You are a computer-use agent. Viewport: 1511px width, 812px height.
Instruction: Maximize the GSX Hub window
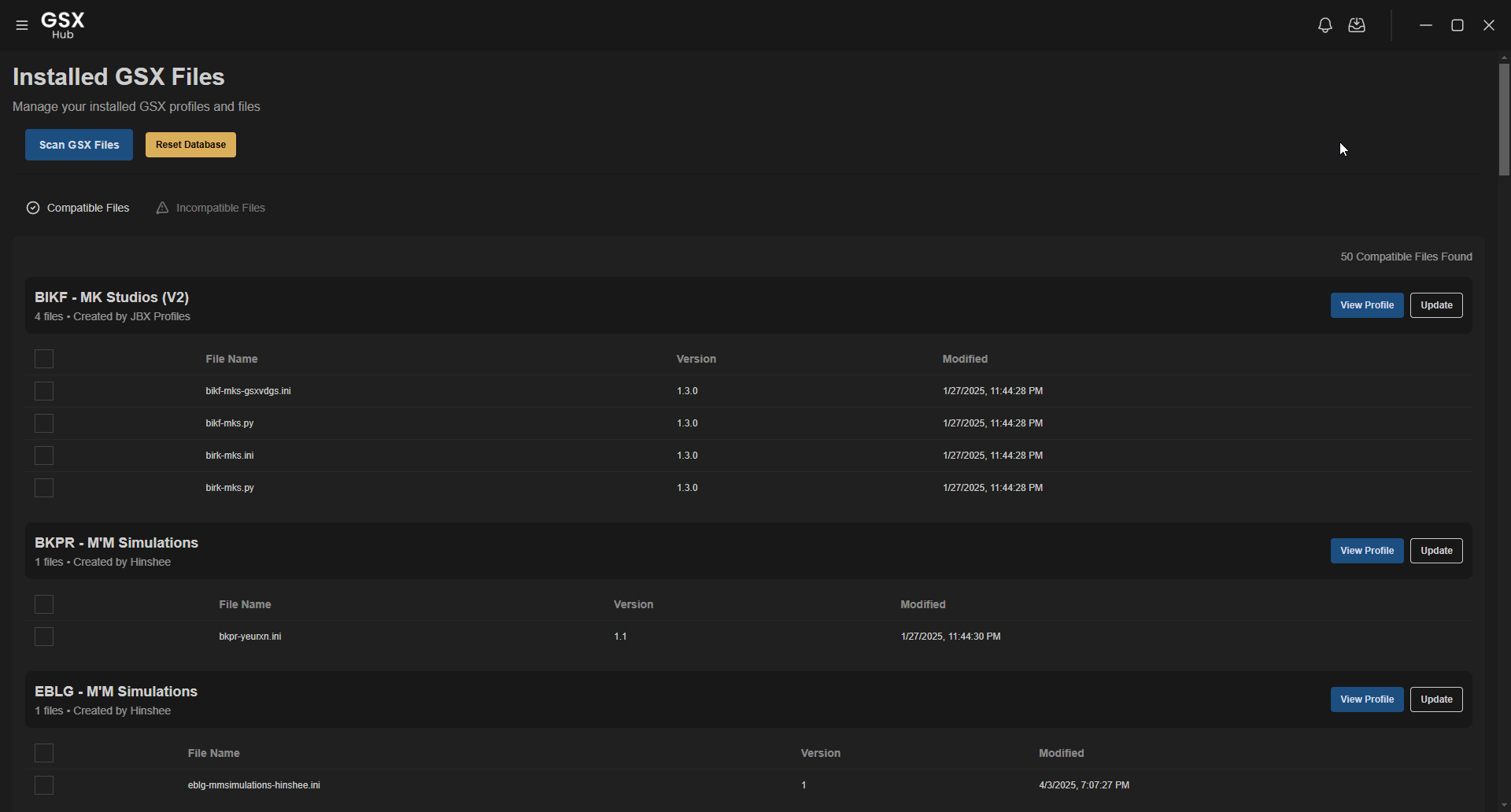pos(1457,25)
